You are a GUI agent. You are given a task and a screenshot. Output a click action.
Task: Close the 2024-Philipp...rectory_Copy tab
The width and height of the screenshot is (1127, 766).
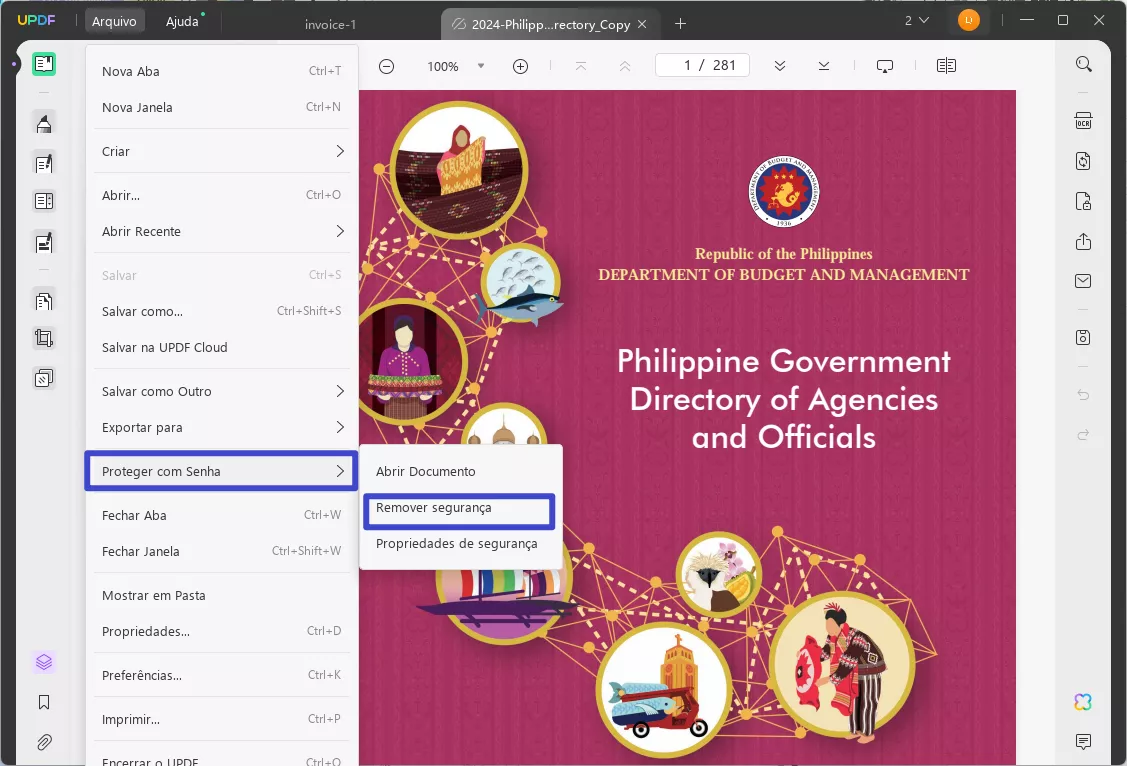[x=642, y=24]
